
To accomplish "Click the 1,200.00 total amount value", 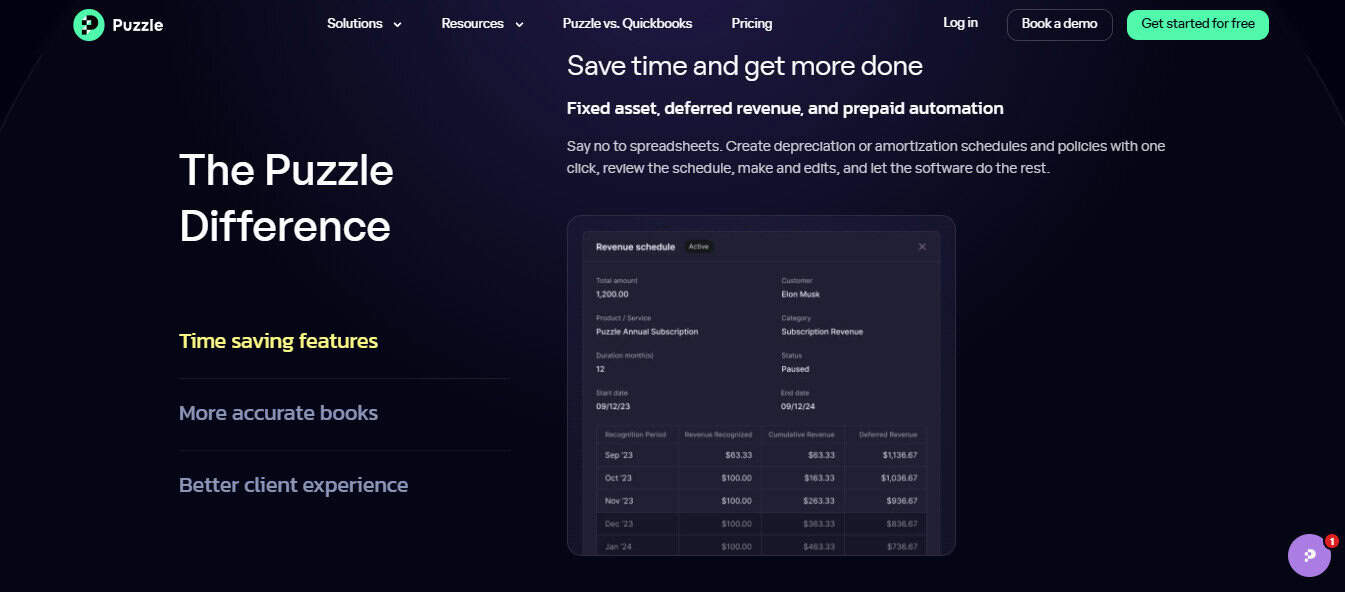I will 612,294.
